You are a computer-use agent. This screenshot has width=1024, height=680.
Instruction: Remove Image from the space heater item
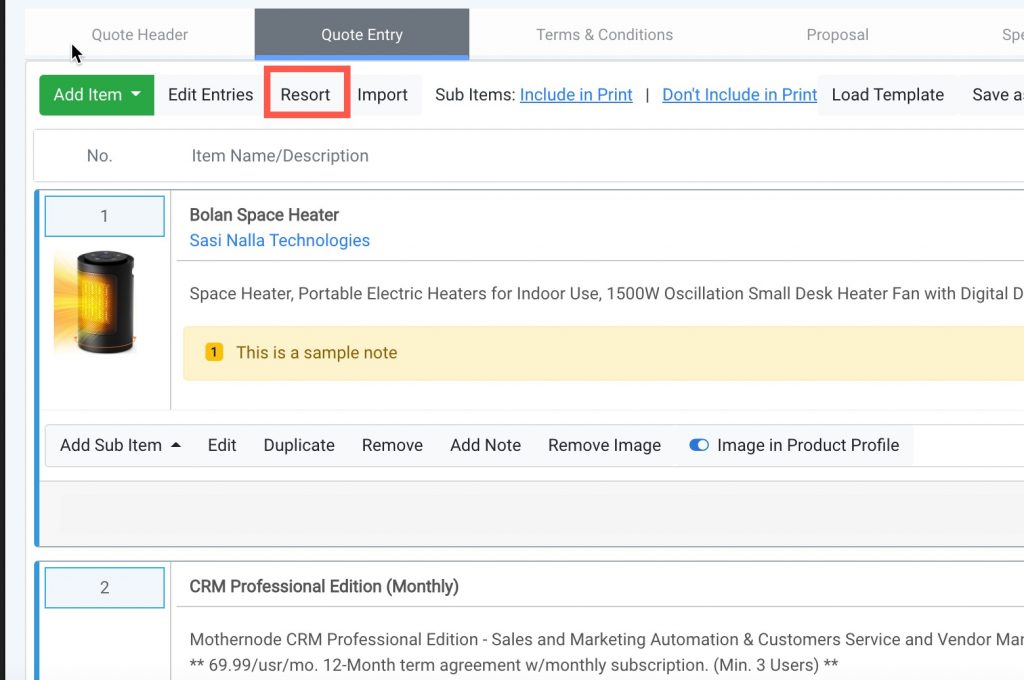pyautogui.click(x=604, y=445)
